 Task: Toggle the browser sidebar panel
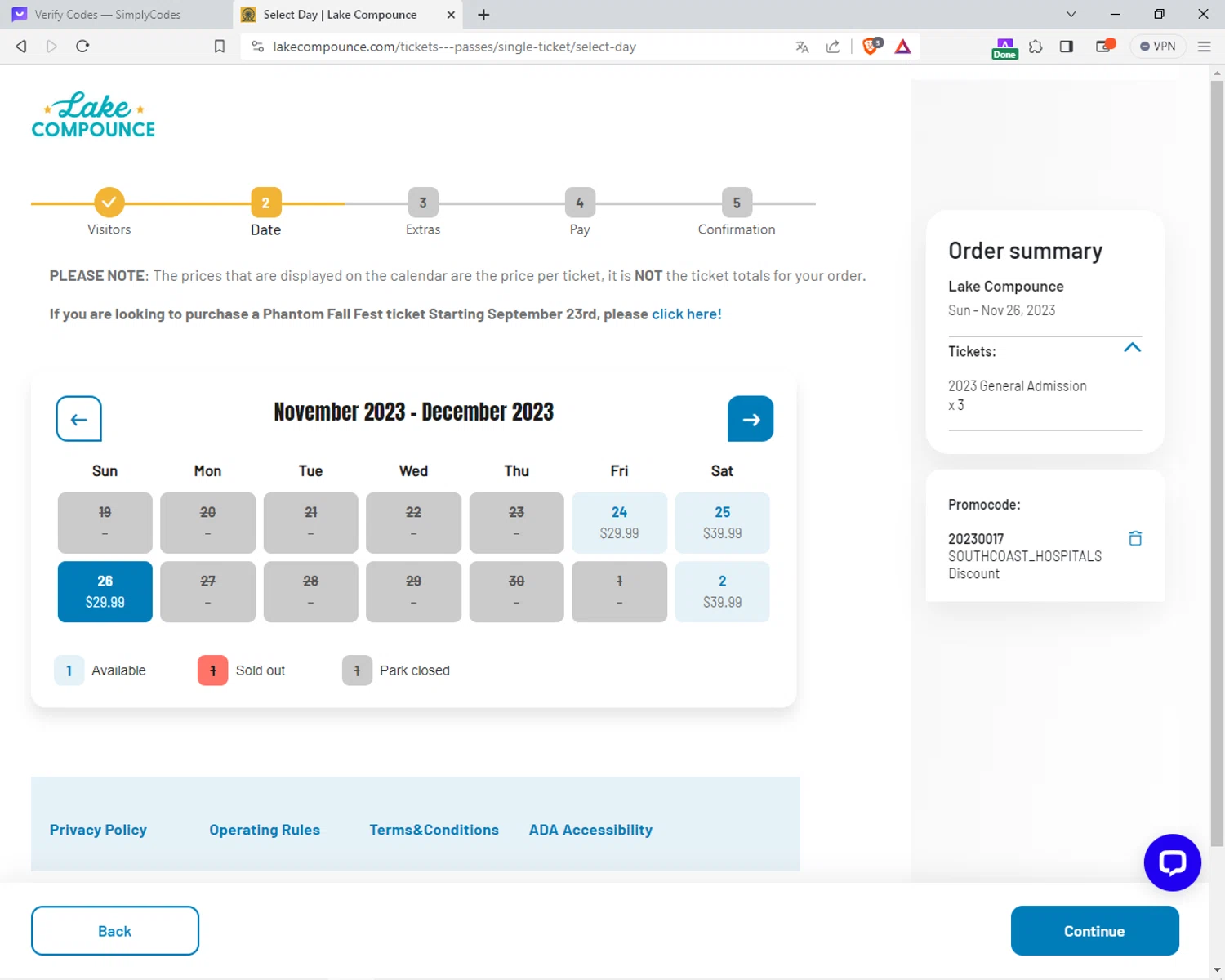click(1067, 47)
